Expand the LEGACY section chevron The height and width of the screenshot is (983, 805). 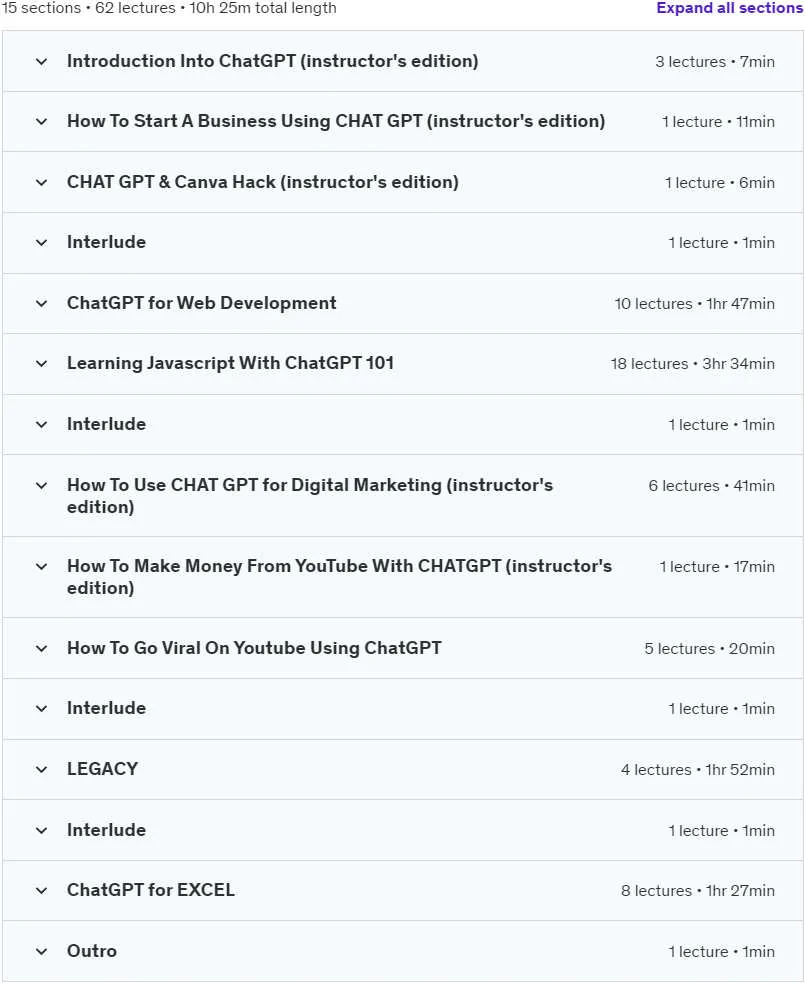tap(41, 769)
